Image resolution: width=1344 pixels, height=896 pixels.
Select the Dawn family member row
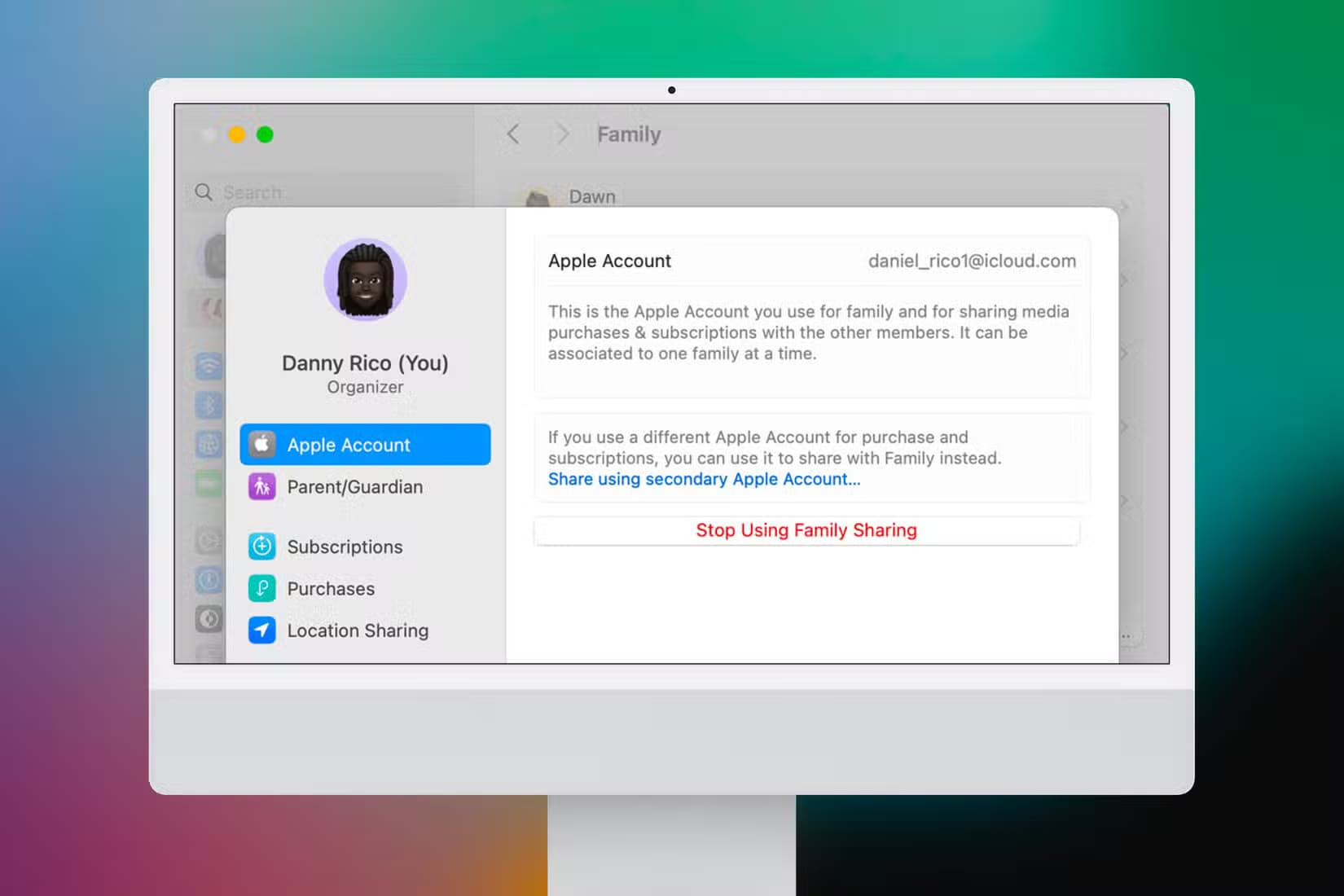coord(823,197)
